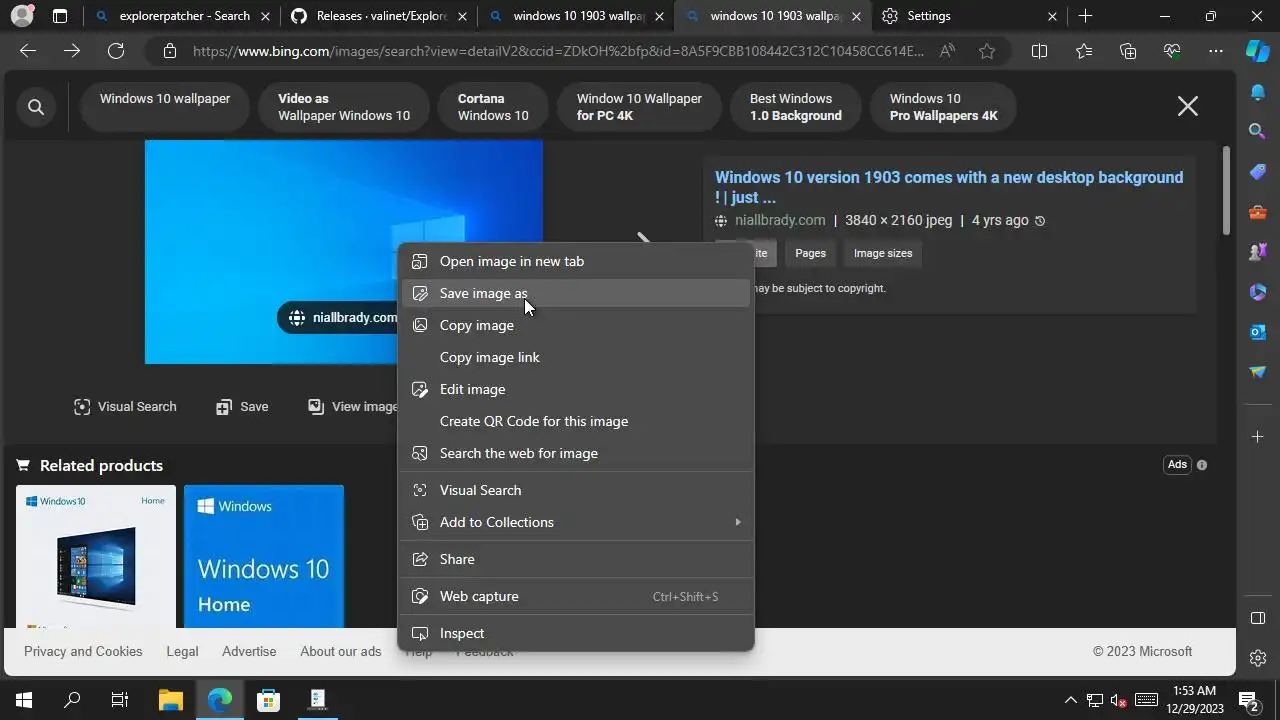
Task: Choose Open image in new tab
Action: [x=576, y=261]
